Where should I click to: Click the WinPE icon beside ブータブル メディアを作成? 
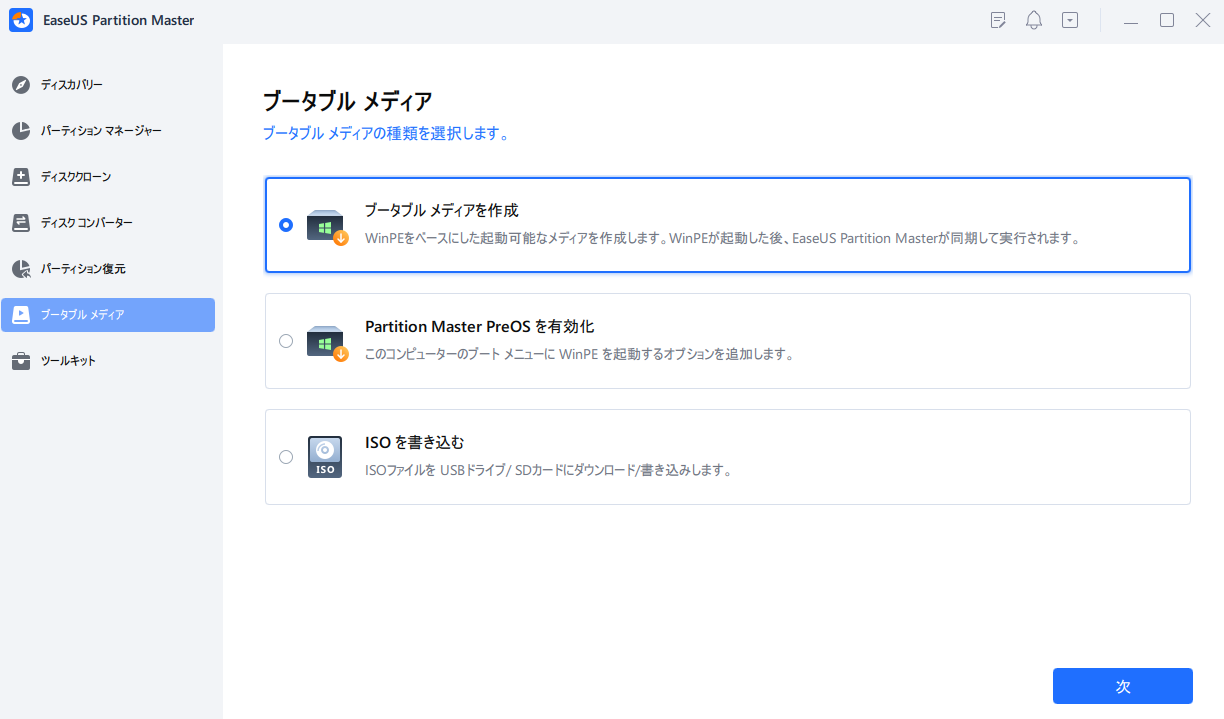[326, 226]
